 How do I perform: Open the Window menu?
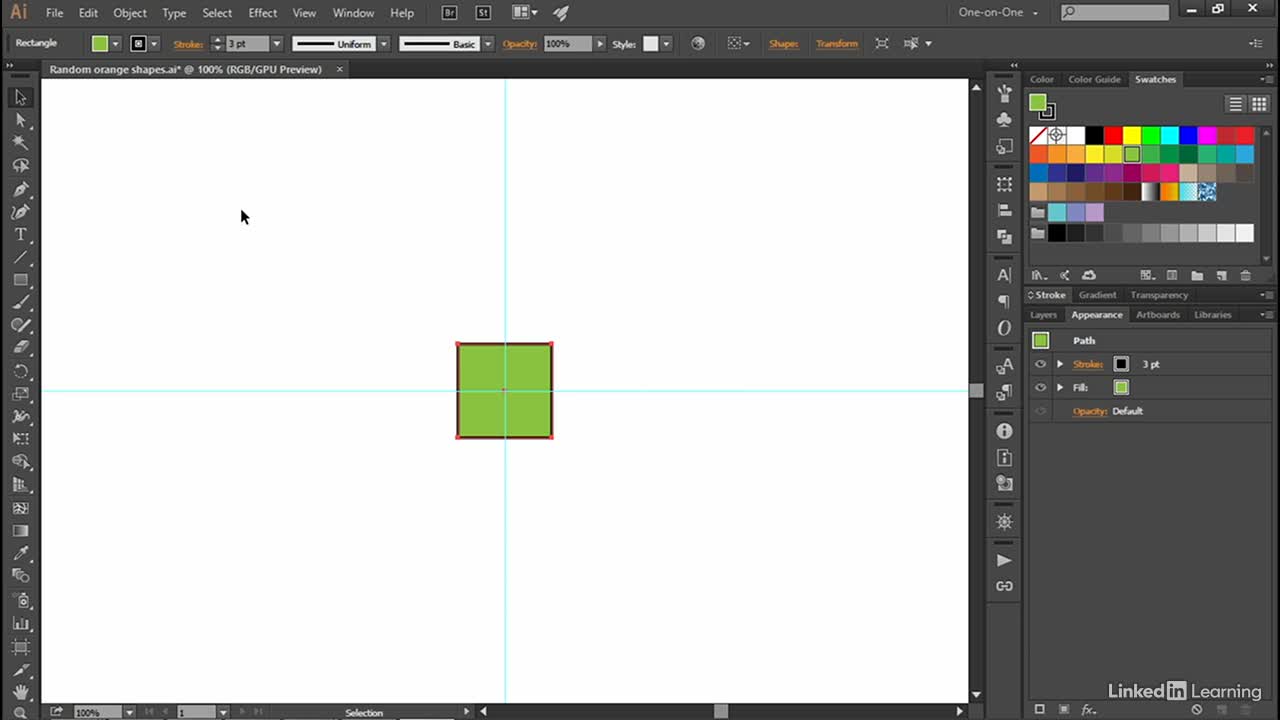(x=353, y=13)
